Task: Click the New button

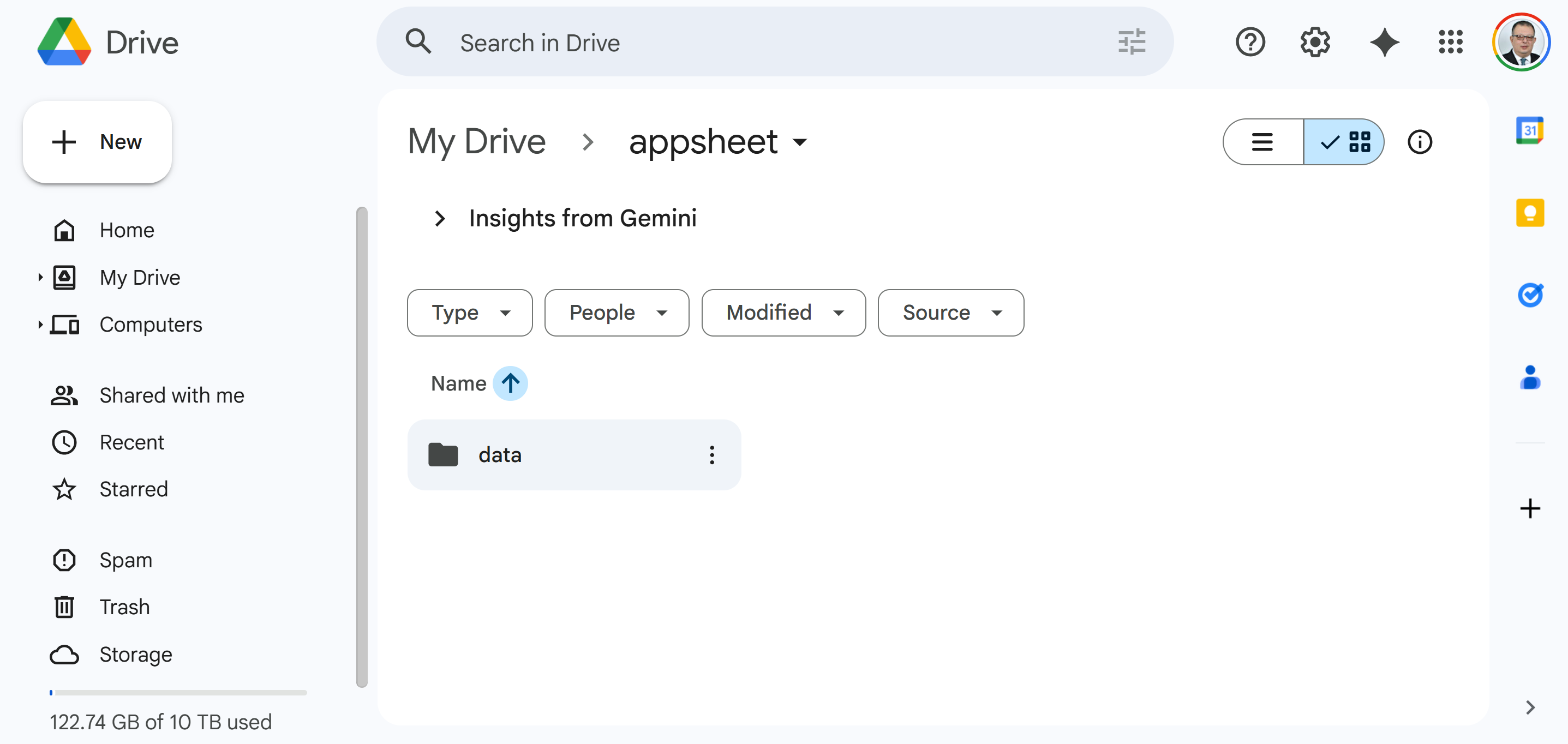Action: pos(97,142)
